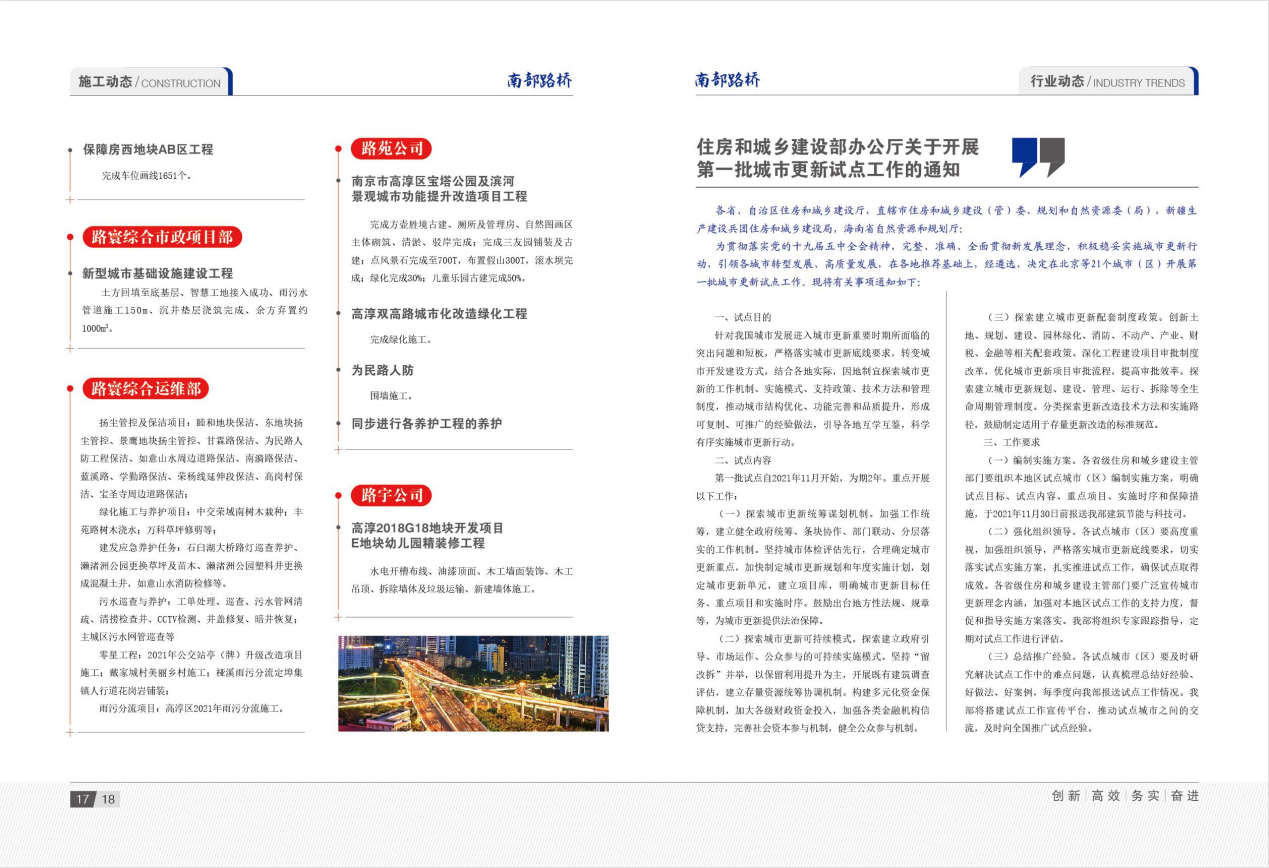Click the item （三）探索建立城市更新配套制度政策

point(1074,316)
